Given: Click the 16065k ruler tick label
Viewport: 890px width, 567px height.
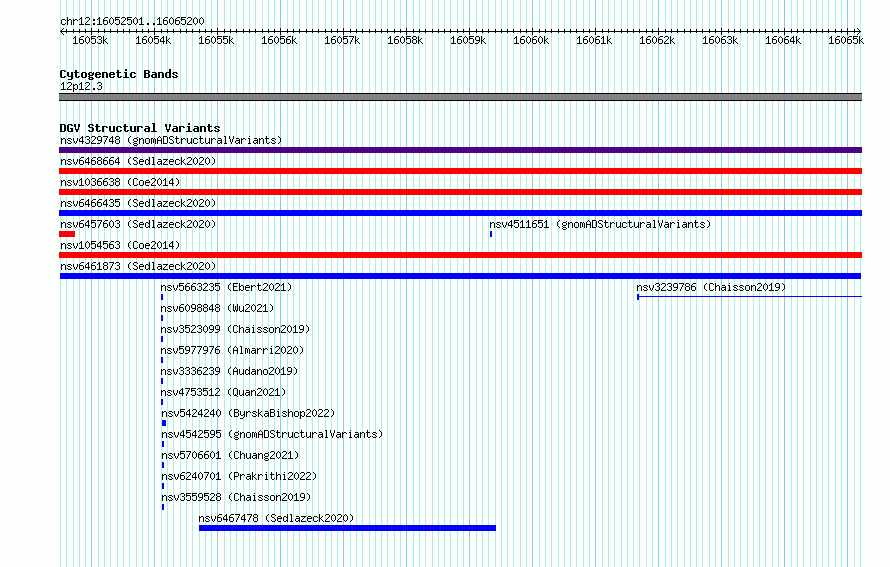Looking at the screenshot, I should [x=846, y=40].
